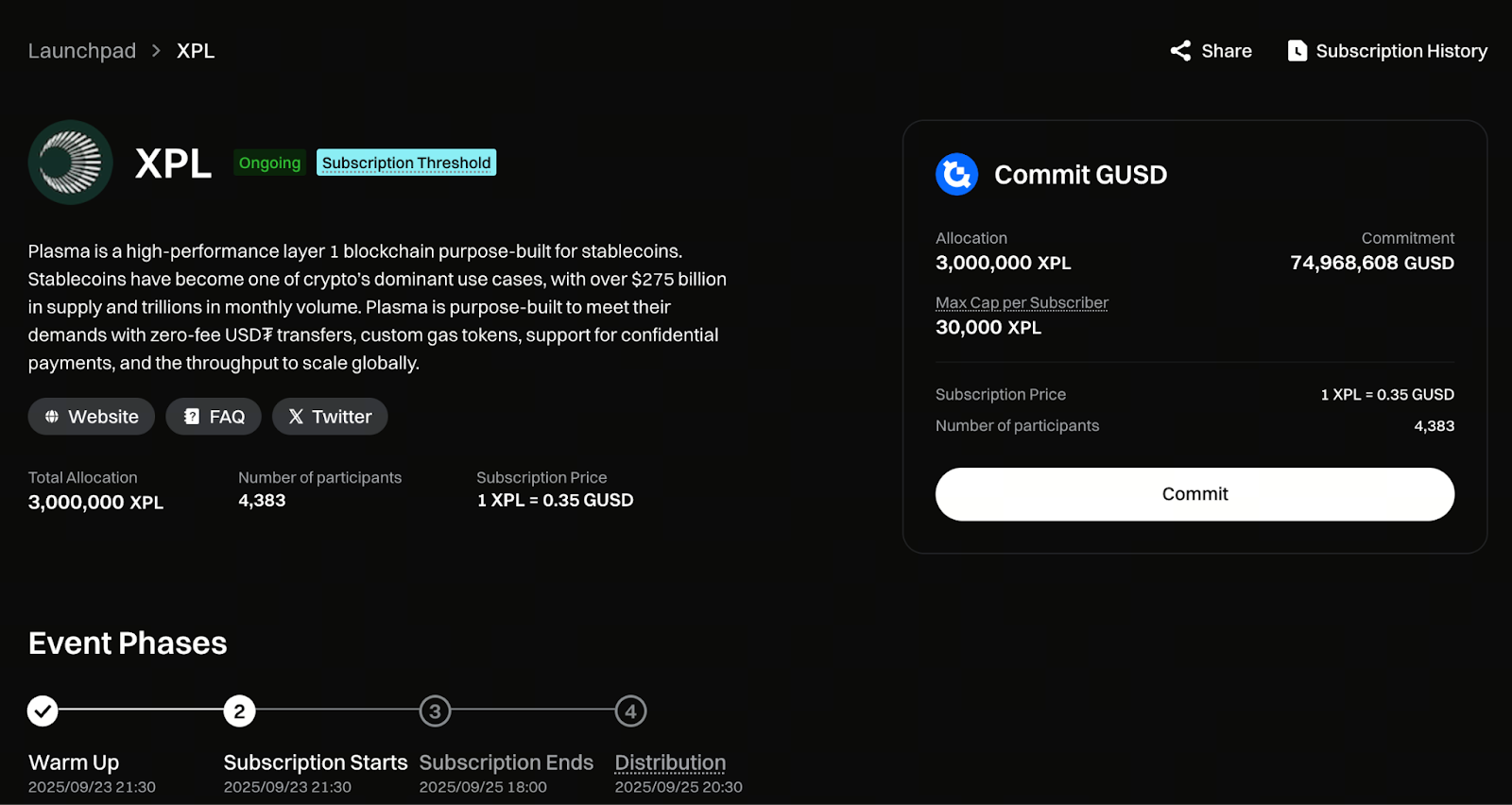Select phase 4 Distribution marker
The height and width of the screenshot is (805, 1512).
point(630,711)
